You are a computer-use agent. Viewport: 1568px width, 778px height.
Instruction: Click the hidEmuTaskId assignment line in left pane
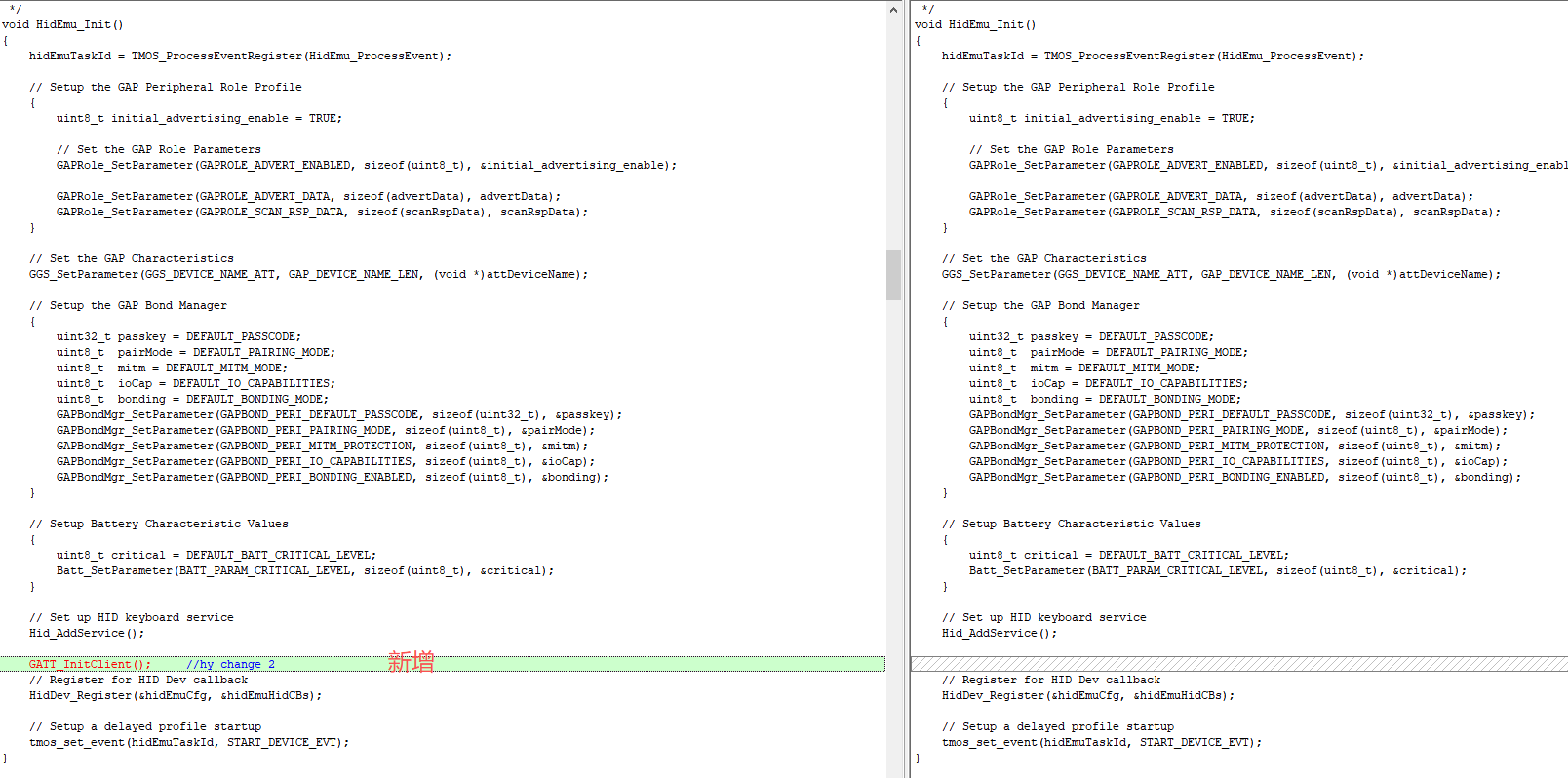[240, 56]
